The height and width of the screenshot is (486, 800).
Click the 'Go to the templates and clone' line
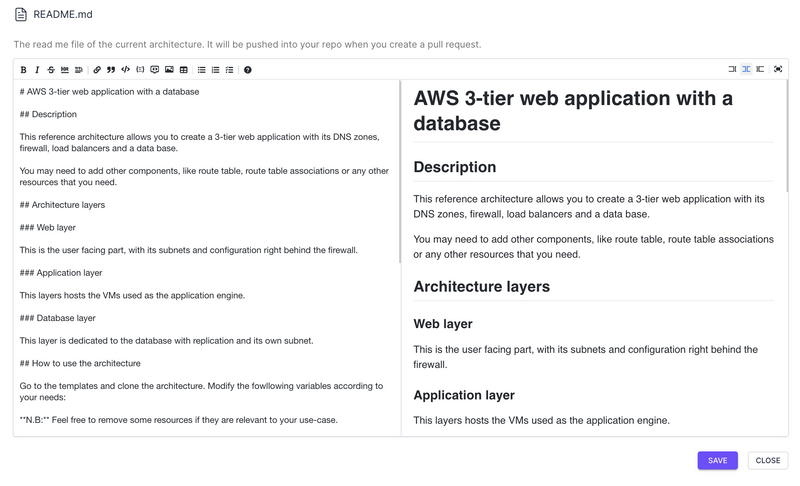[201, 392]
